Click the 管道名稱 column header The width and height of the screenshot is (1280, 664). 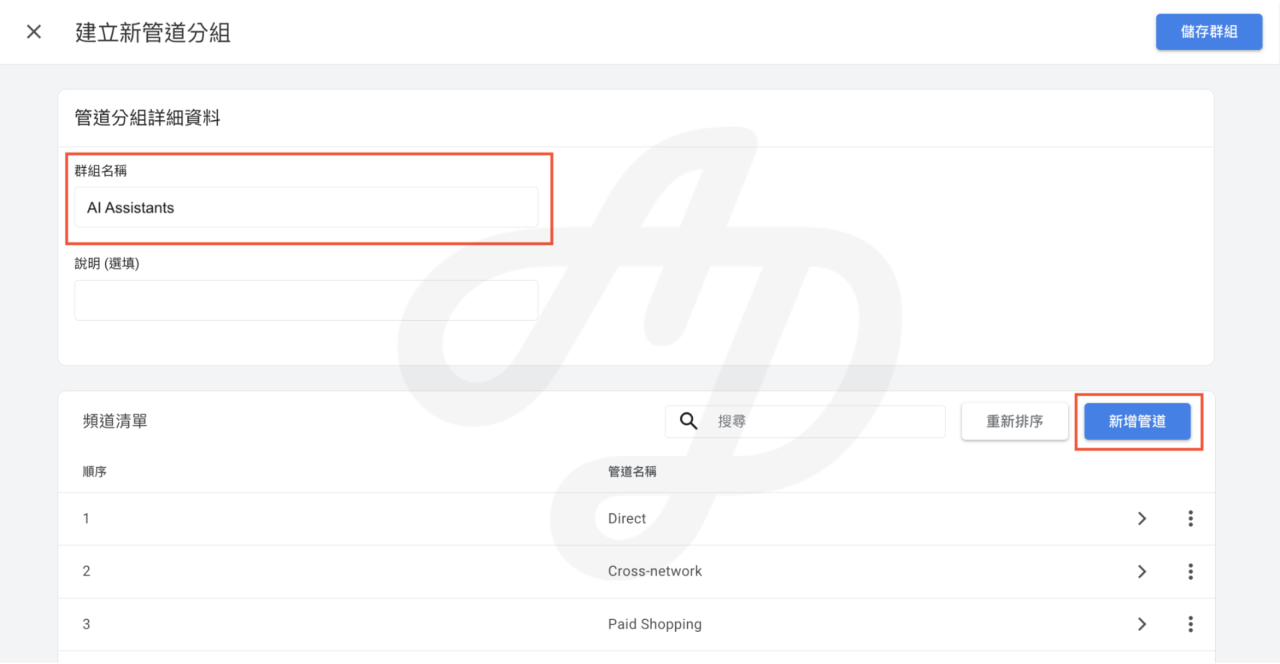pyautogui.click(x=632, y=472)
